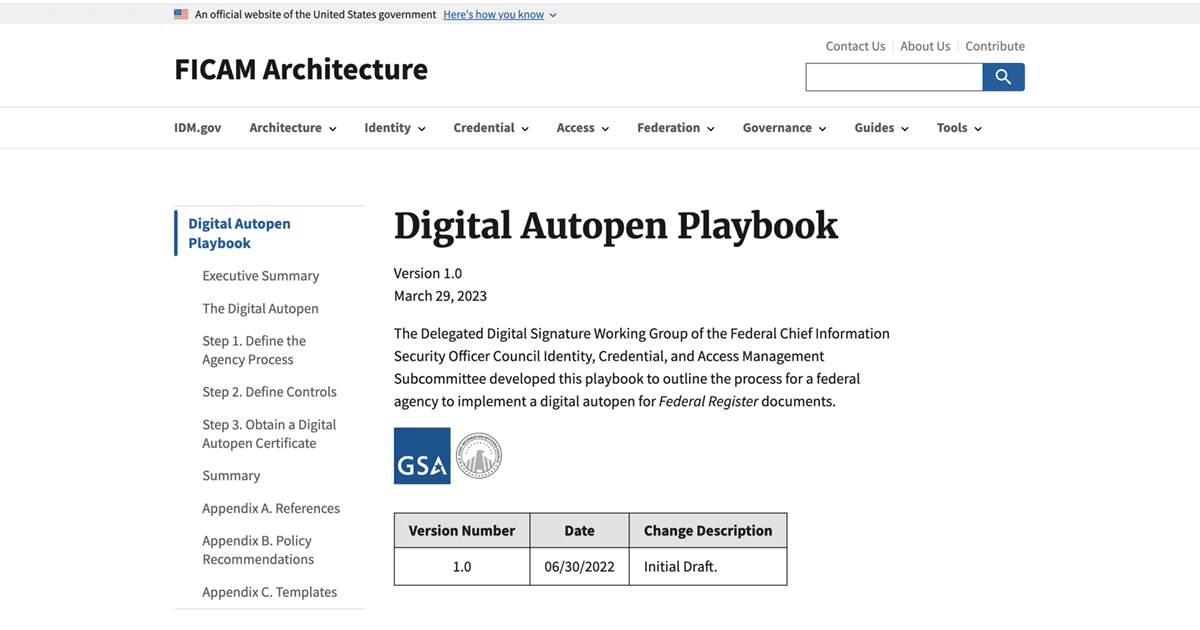Click the FICAM Architecture site title
The width and height of the screenshot is (1200, 630).
click(x=300, y=70)
